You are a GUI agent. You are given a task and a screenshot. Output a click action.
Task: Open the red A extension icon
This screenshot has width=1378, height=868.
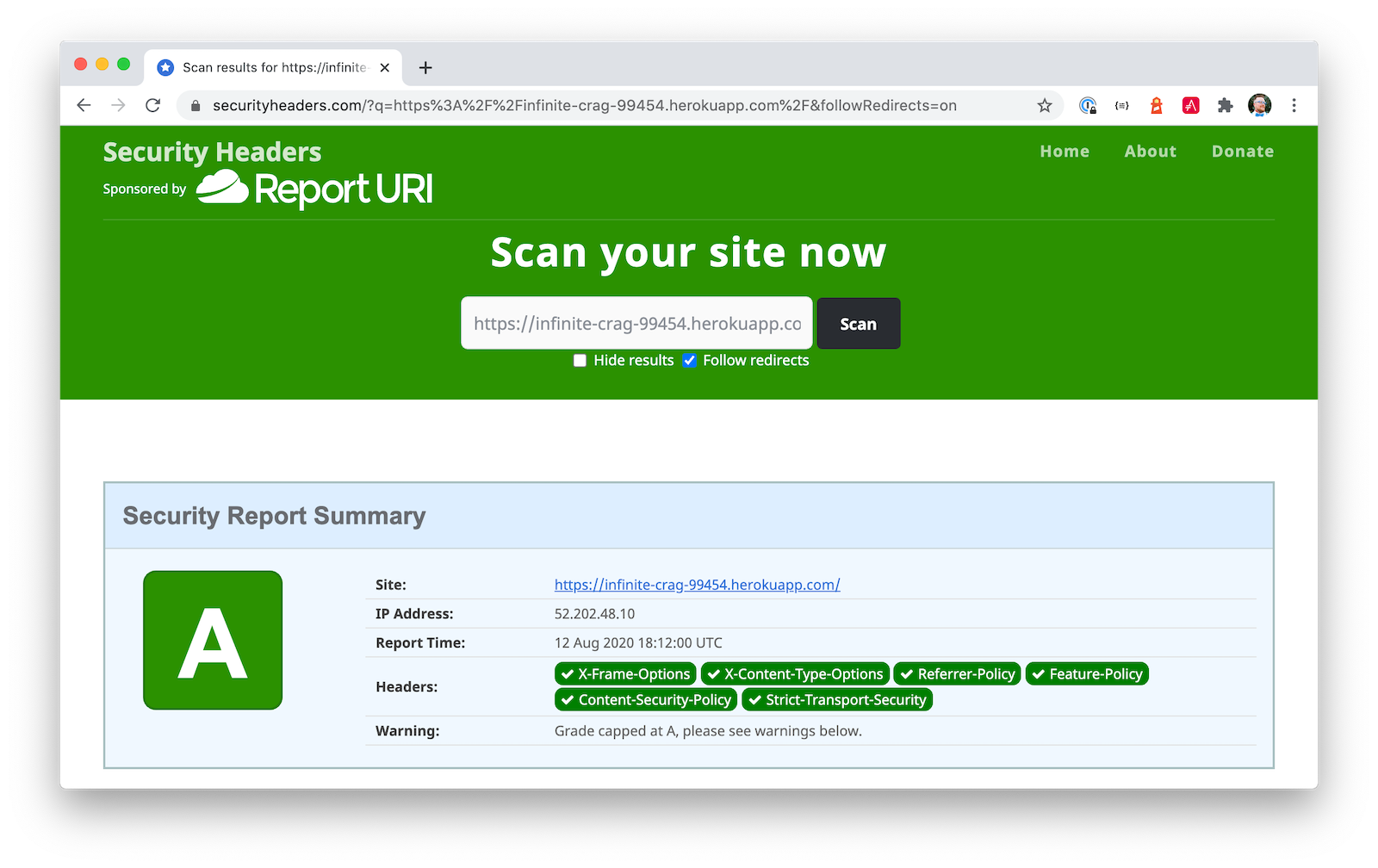click(x=1191, y=106)
